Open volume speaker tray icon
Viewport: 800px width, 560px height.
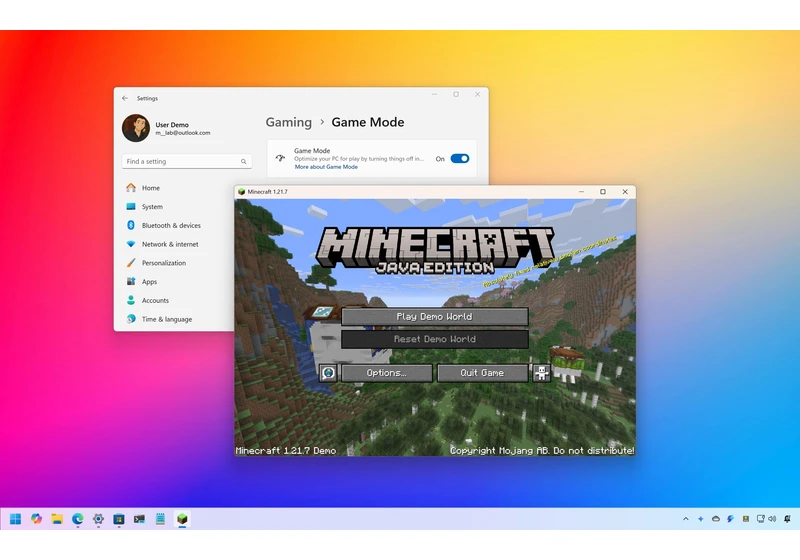pos(772,519)
